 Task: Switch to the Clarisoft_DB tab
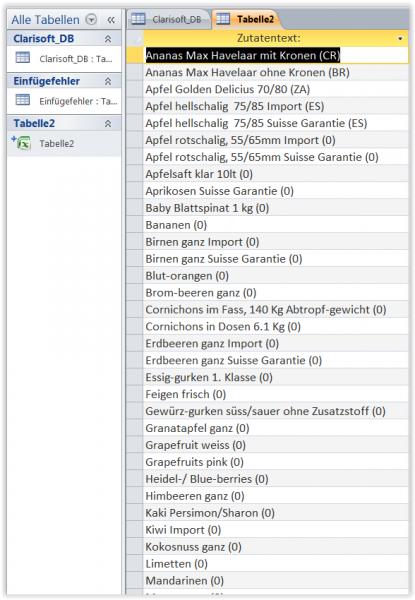[171, 19]
